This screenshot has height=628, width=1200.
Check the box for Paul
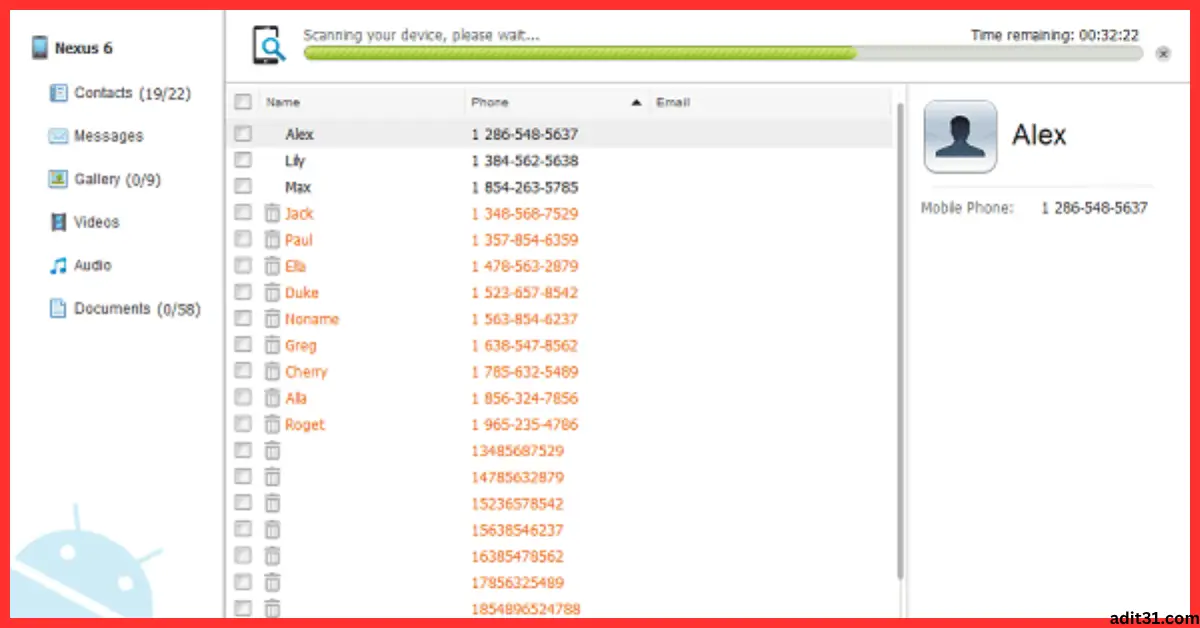[242, 240]
